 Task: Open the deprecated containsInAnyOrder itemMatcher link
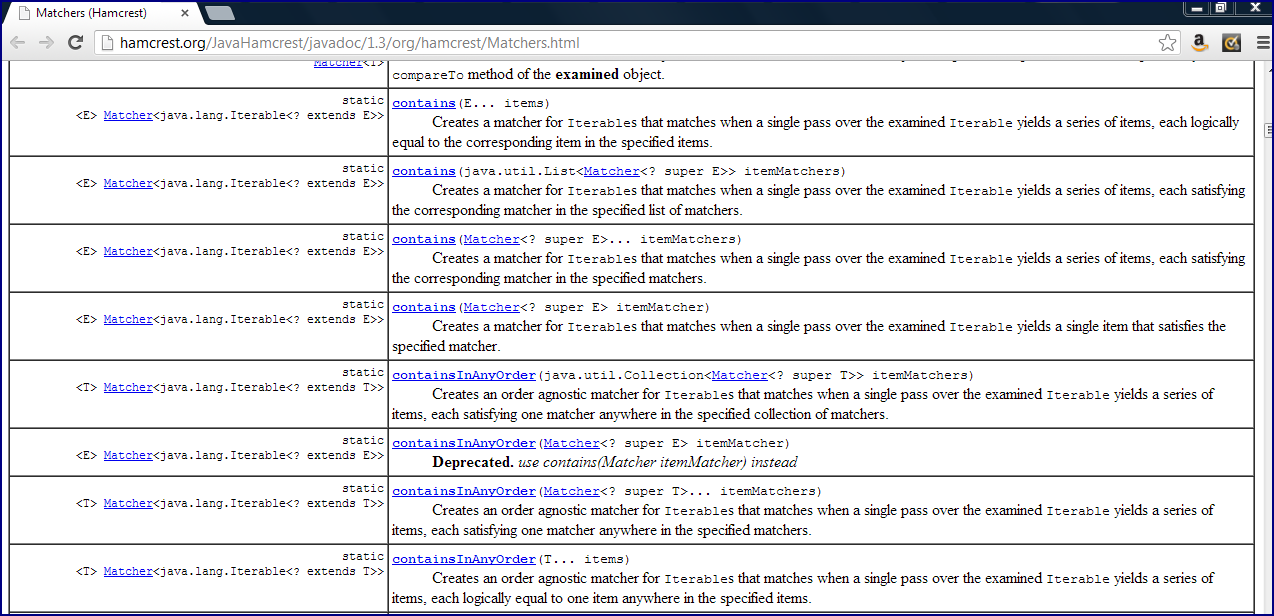pyautogui.click(x=464, y=443)
